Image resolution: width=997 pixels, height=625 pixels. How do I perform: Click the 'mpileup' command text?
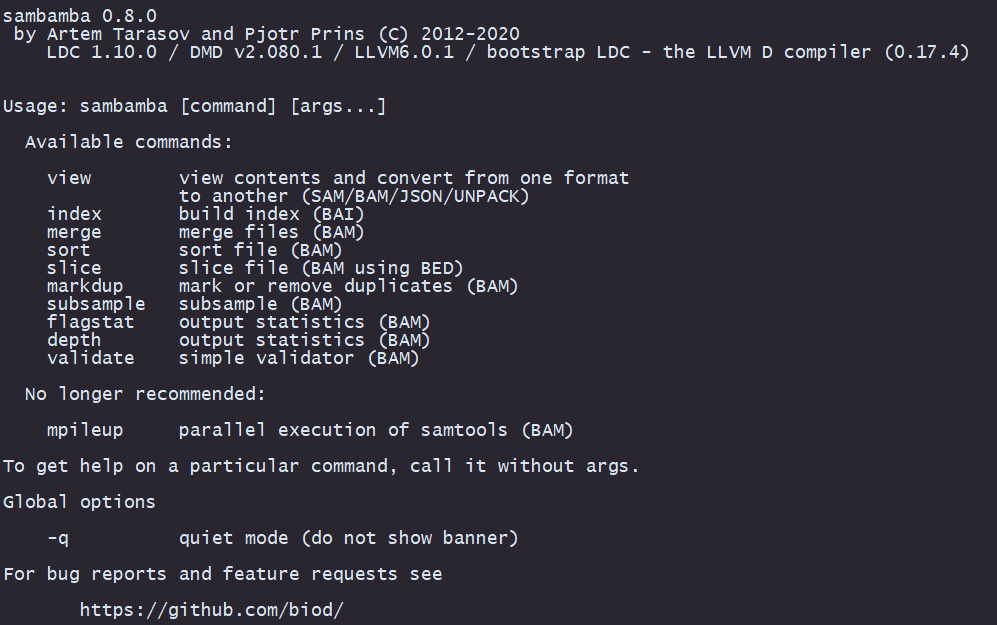(x=85, y=430)
